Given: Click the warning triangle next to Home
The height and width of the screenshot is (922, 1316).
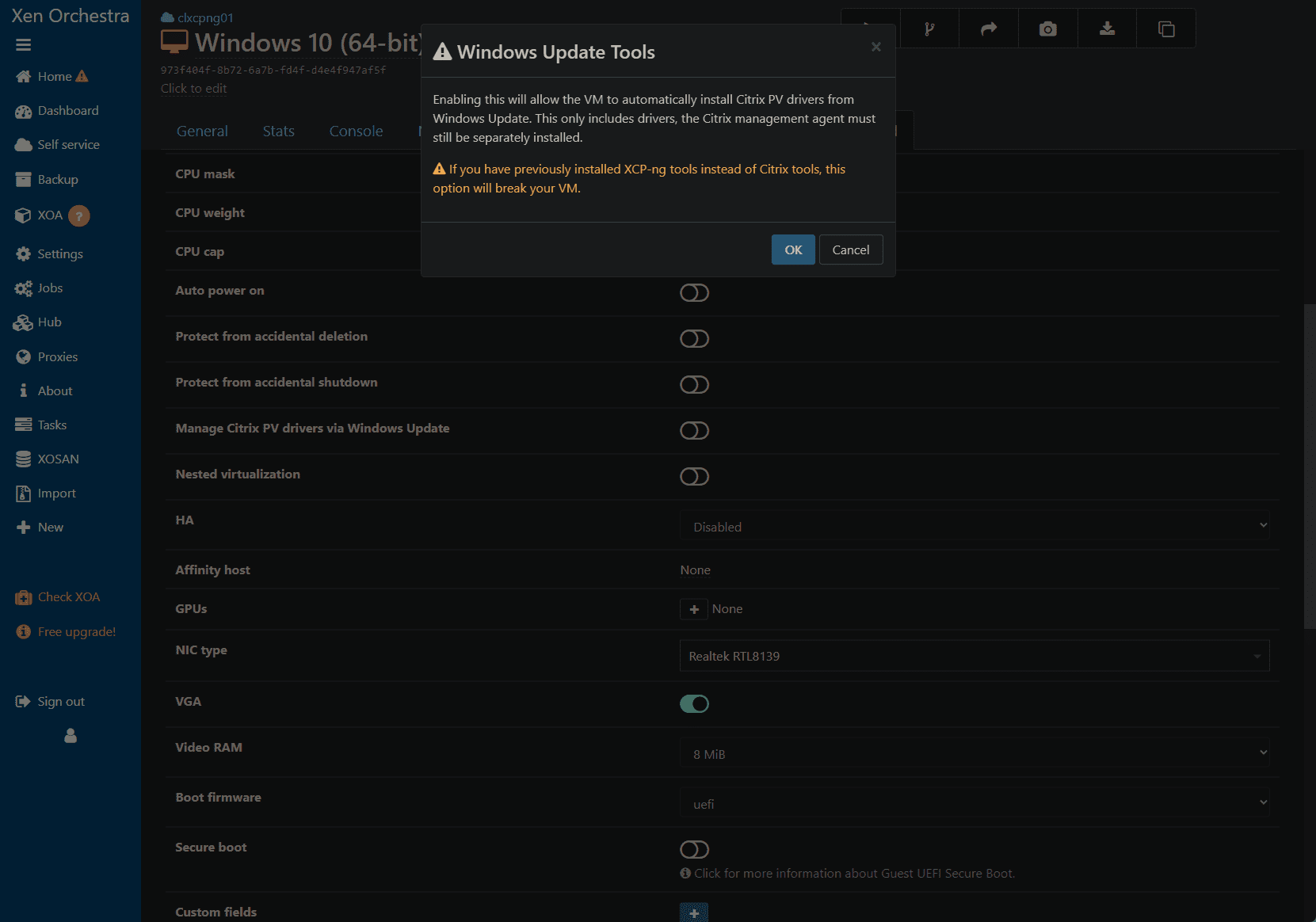Looking at the screenshot, I should 82,76.
